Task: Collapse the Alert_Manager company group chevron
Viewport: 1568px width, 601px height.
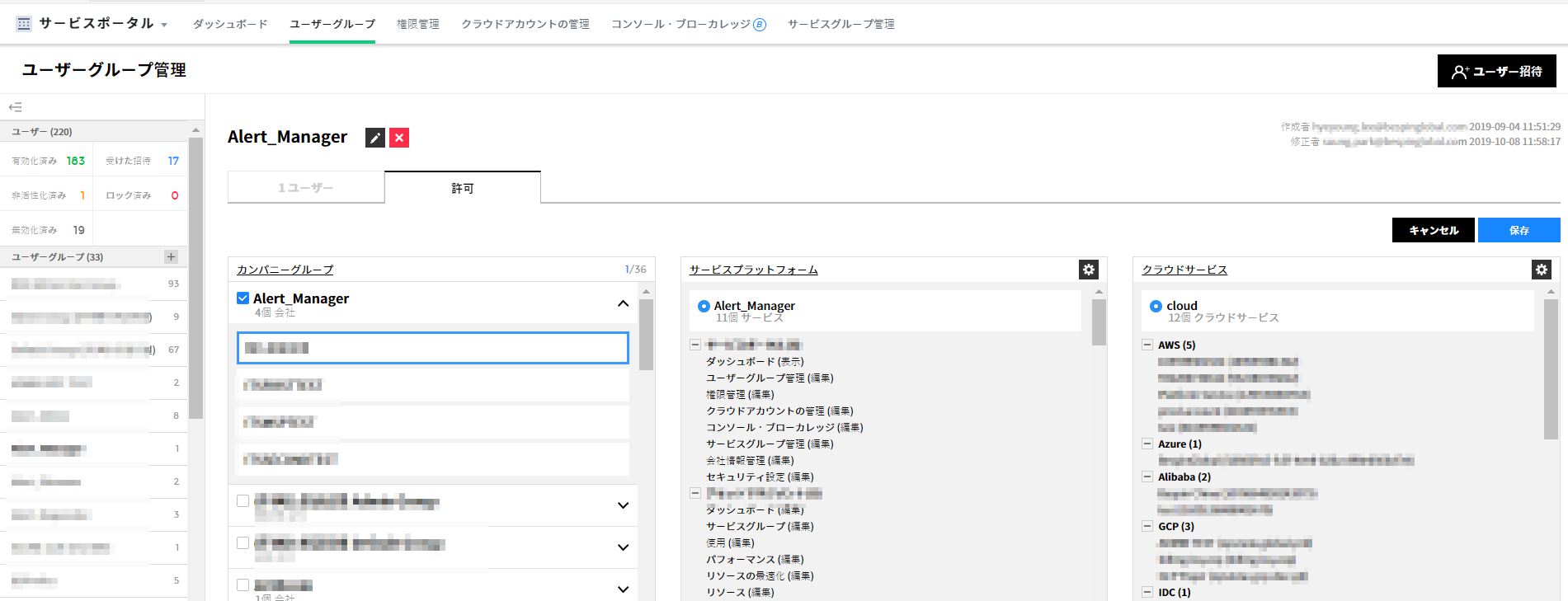Action: click(623, 303)
